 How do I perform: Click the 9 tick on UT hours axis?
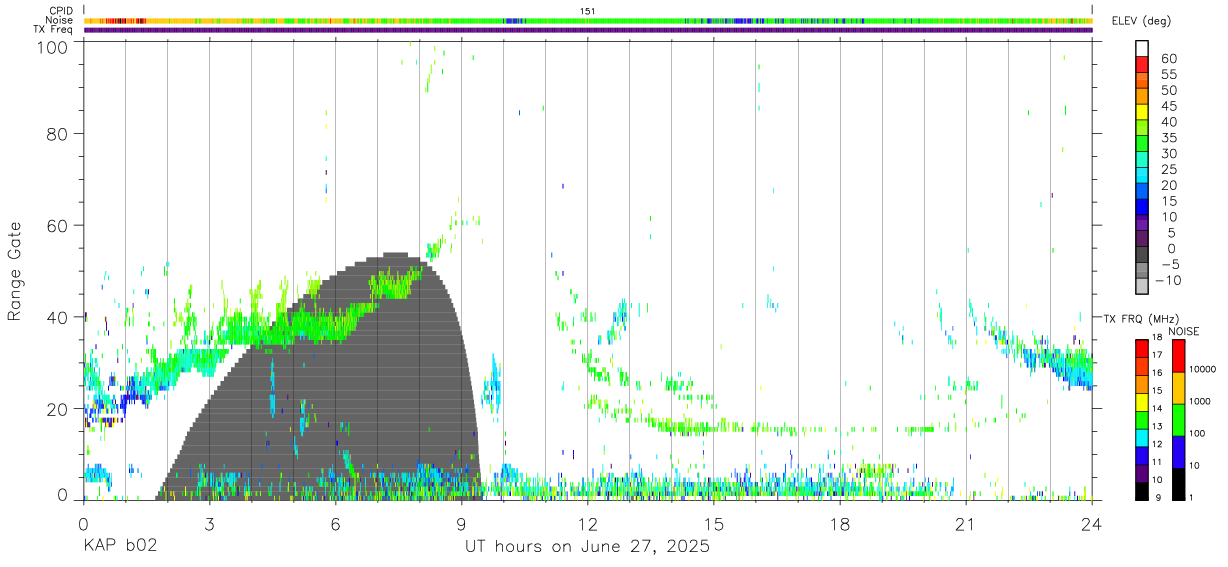(461, 523)
